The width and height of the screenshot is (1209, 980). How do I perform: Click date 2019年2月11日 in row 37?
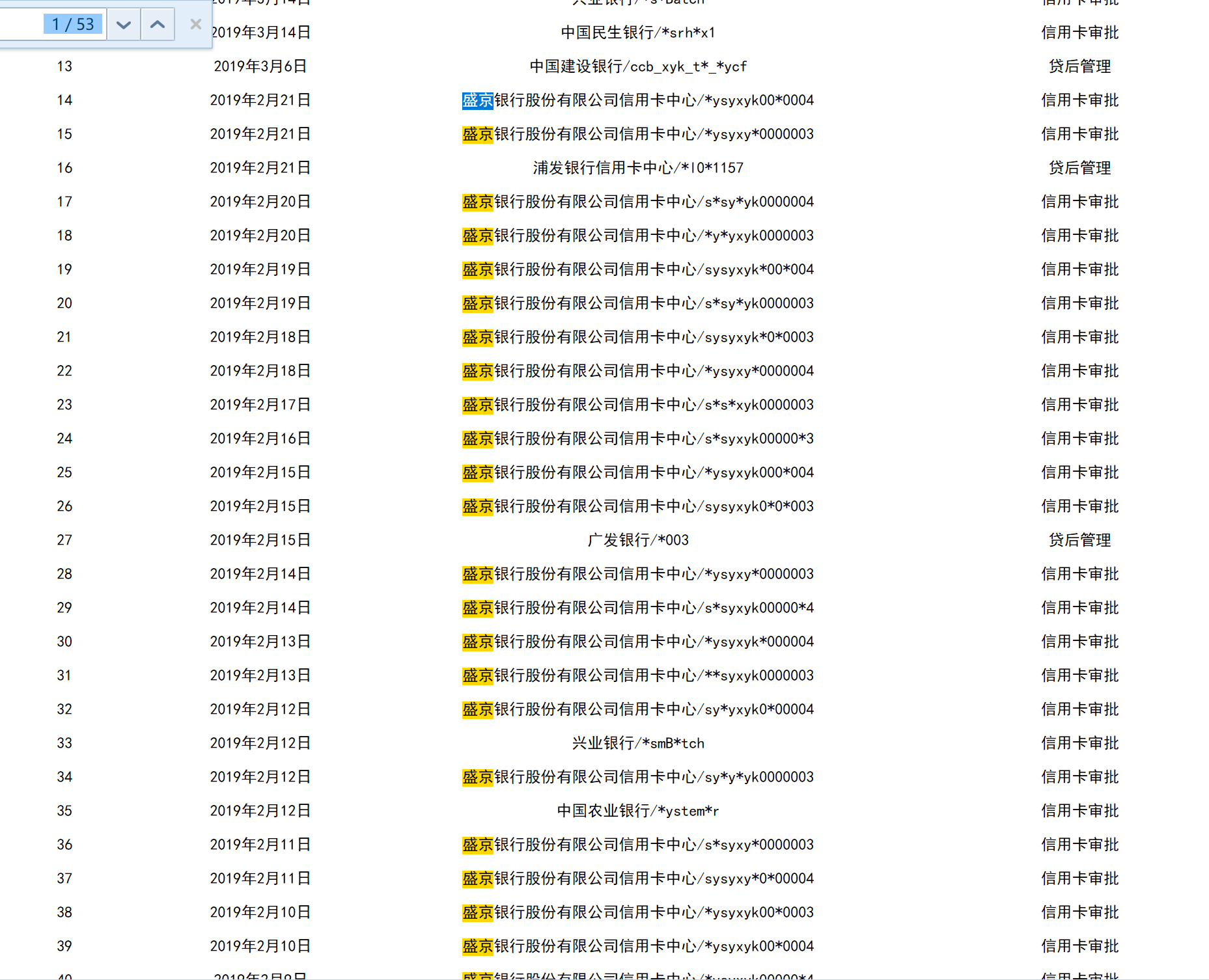click(x=260, y=878)
